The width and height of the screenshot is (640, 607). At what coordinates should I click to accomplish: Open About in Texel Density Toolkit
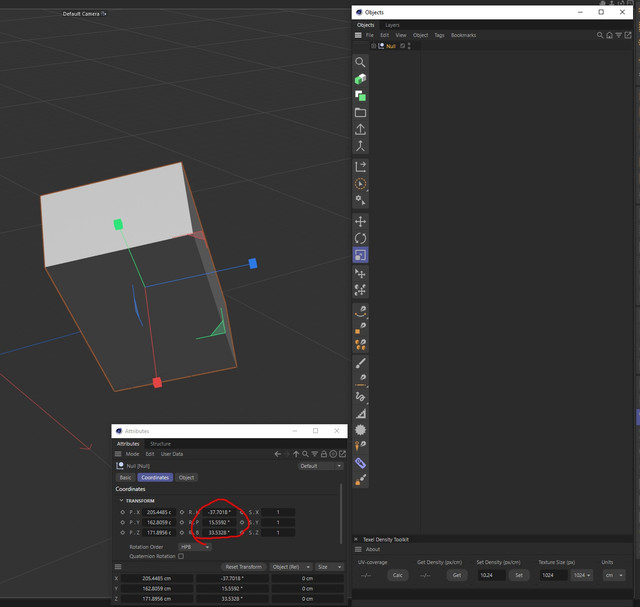click(373, 549)
